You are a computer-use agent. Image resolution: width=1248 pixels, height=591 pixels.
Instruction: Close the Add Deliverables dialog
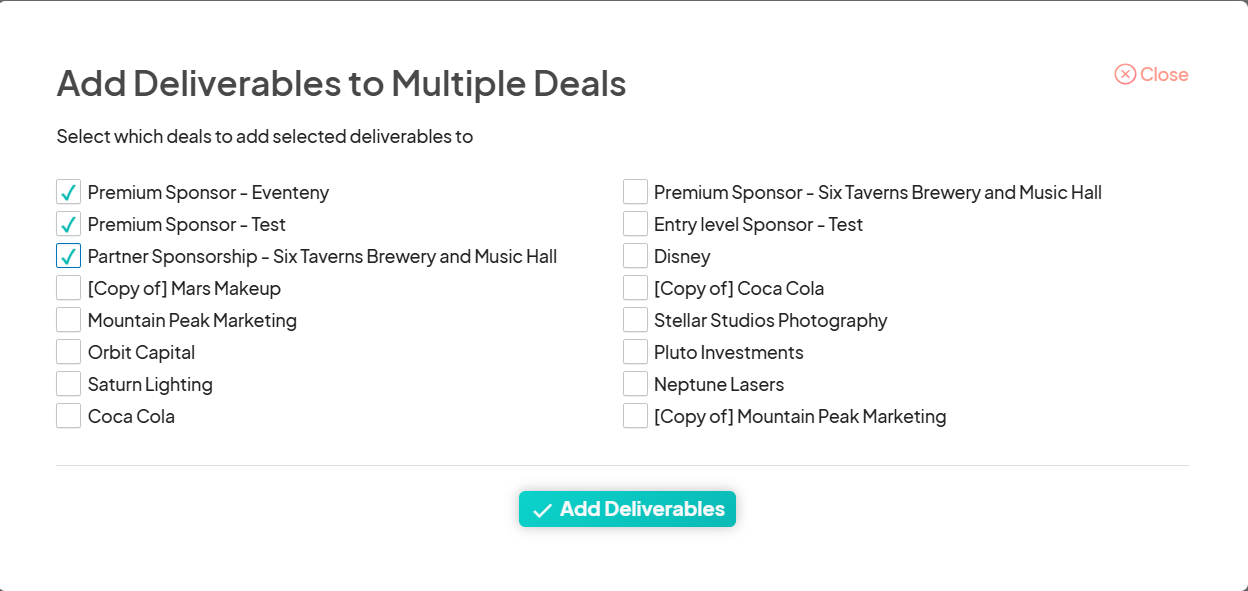[x=1162, y=75]
